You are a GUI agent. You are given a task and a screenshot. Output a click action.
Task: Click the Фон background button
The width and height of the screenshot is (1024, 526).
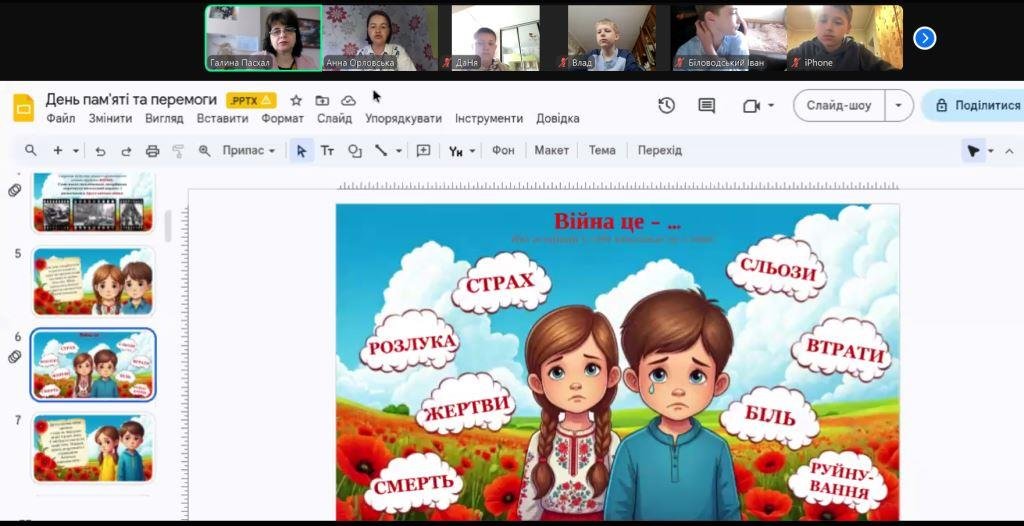tap(503, 150)
